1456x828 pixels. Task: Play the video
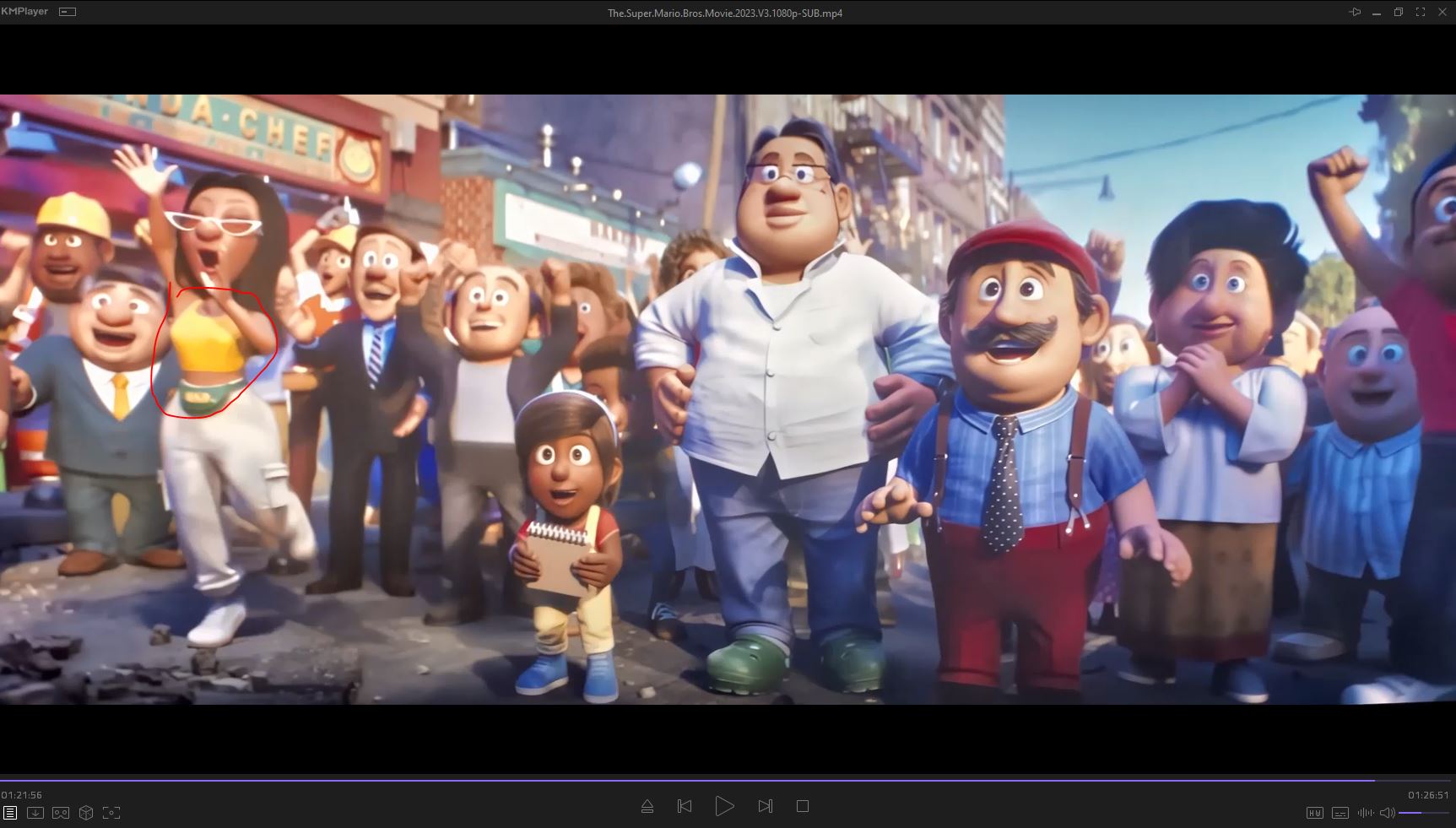[x=724, y=807]
